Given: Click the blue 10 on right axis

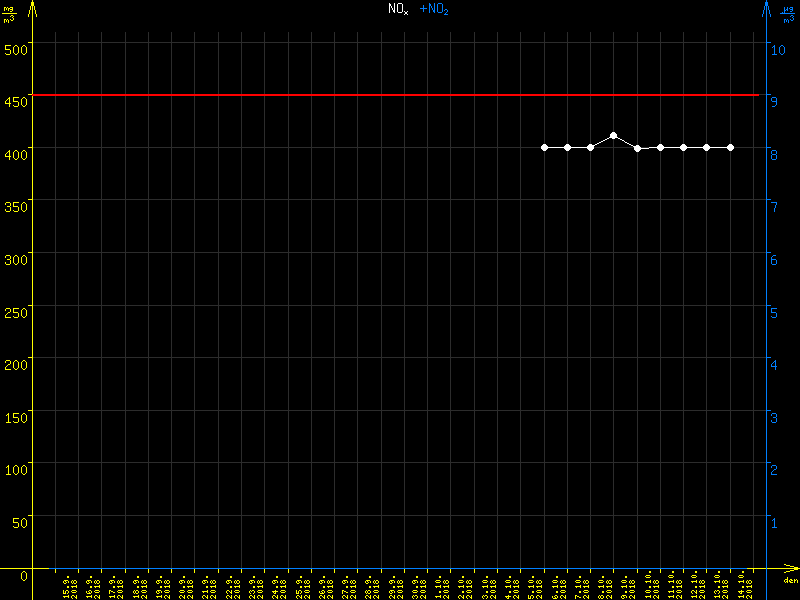Looking at the screenshot, I should 775,47.
